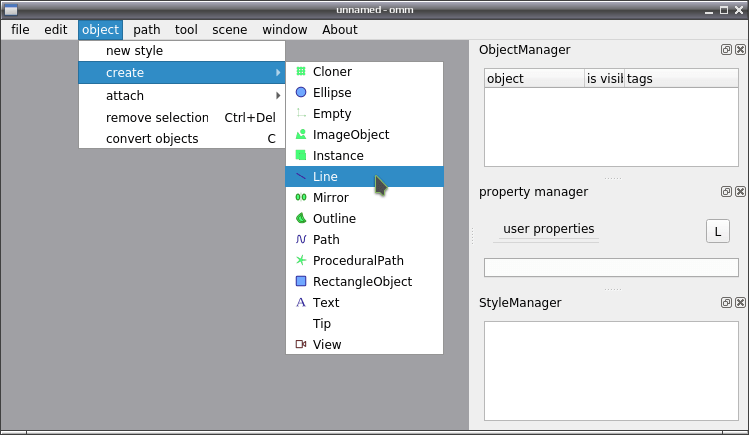Create a Line object
The height and width of the screenshot is (435, 749).
[364, 177]
